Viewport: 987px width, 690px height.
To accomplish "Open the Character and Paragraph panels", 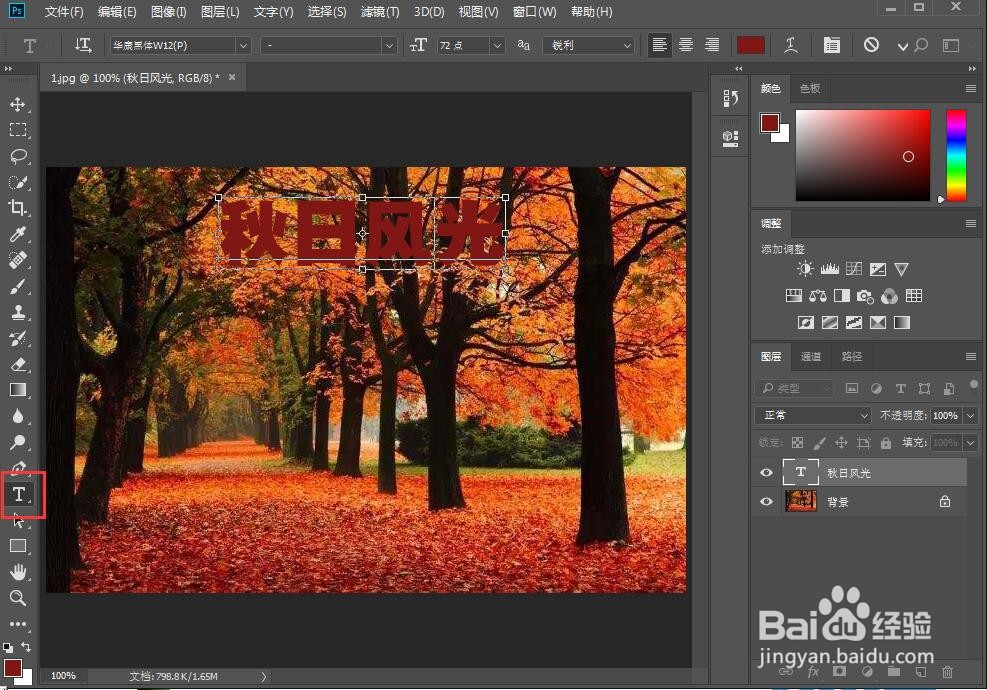I will (832, 45).
